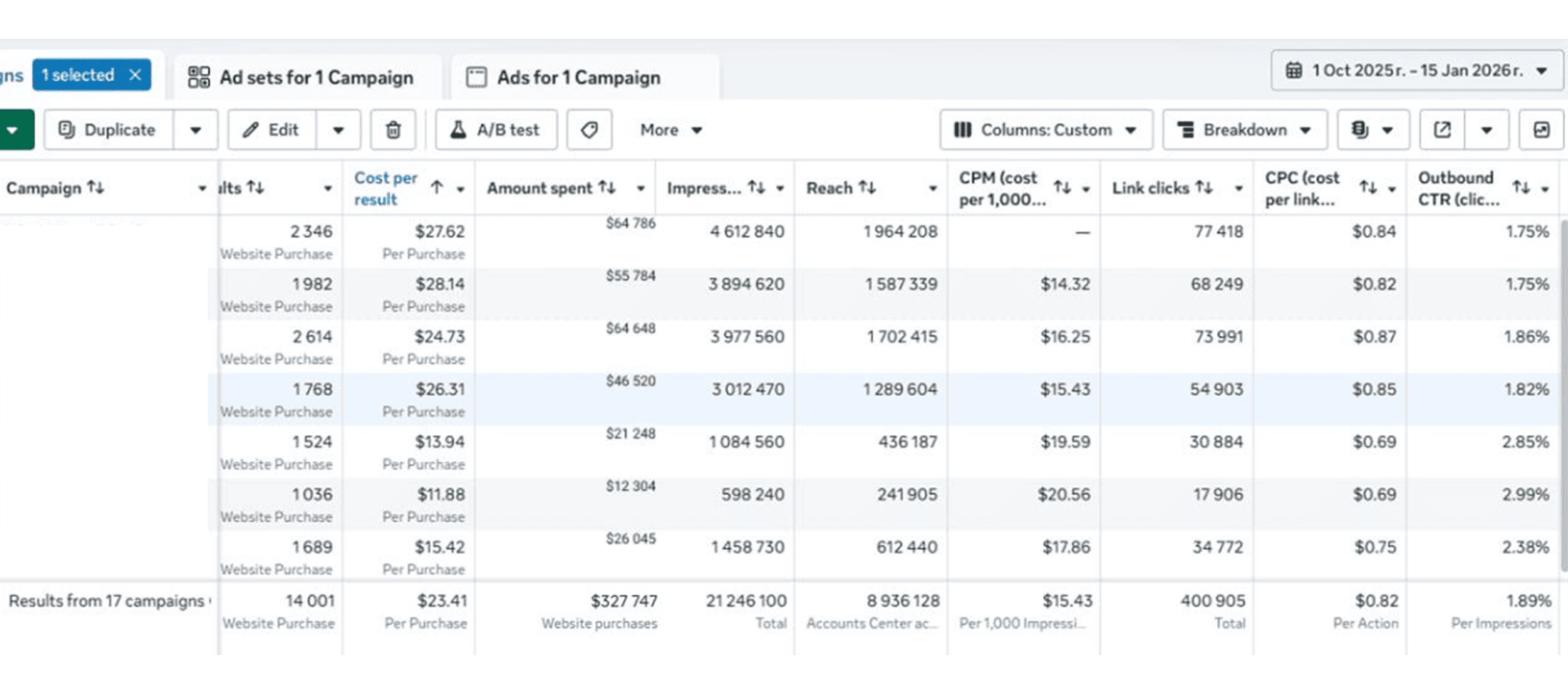Switch to Ad sets for 1 Campaign tab
Screen dimensions: 1568x694
coord(302,77)
